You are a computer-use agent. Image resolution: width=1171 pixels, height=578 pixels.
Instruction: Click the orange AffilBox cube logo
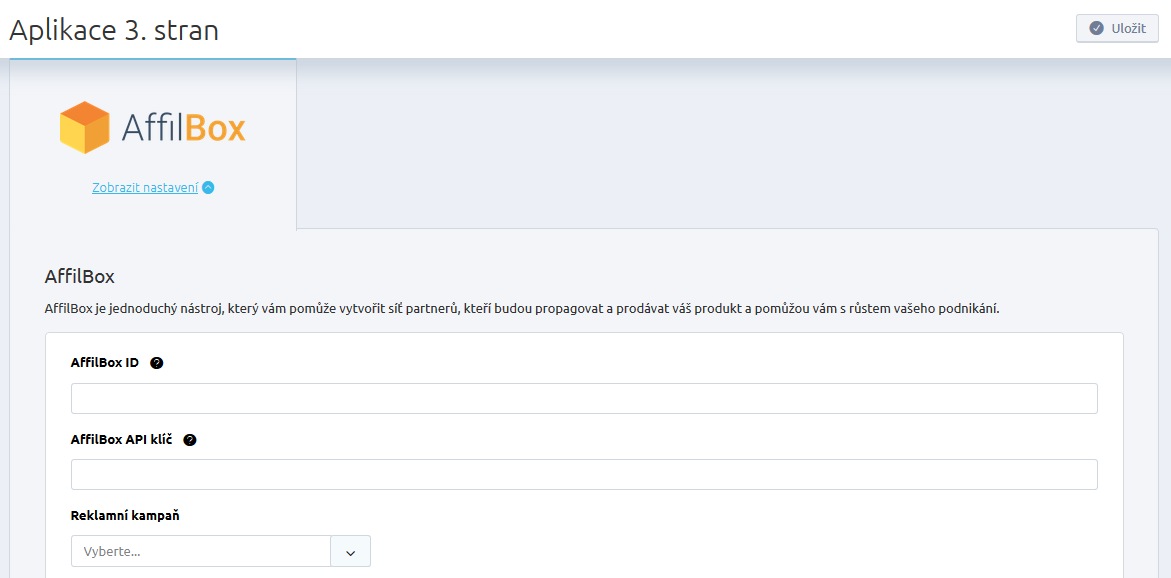(x=84, y=128)
